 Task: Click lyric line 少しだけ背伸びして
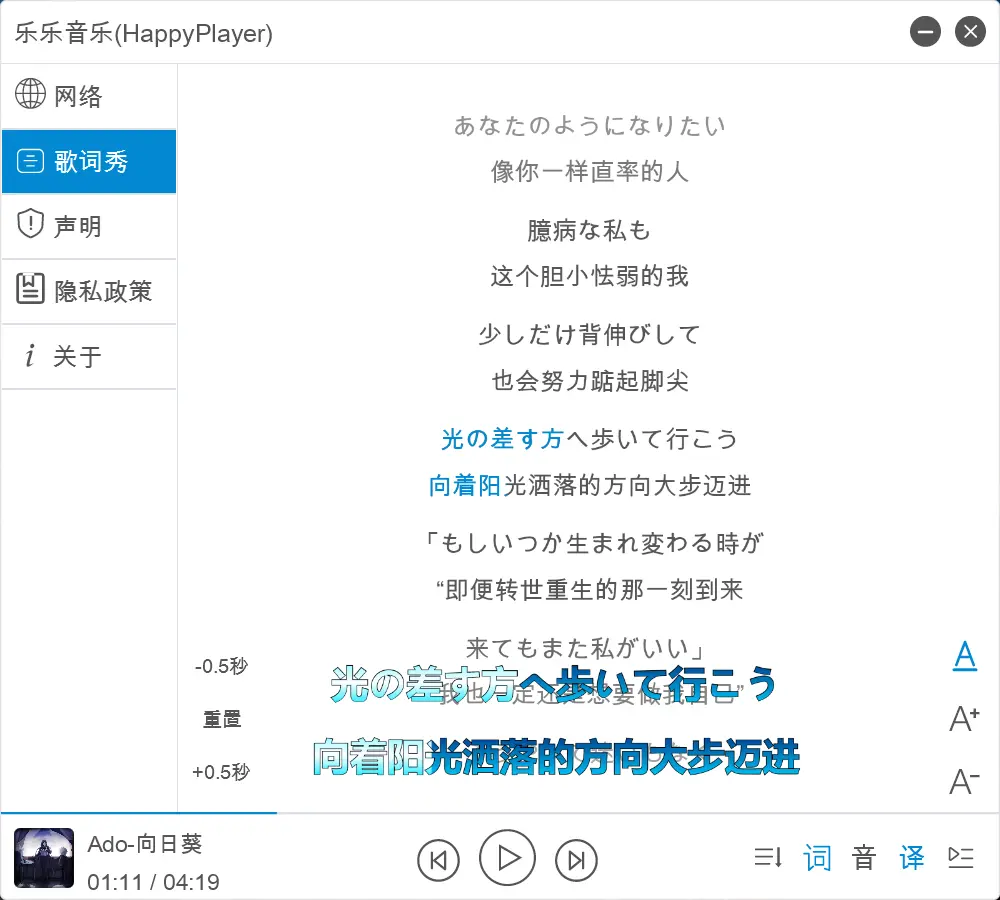[589, 334]
